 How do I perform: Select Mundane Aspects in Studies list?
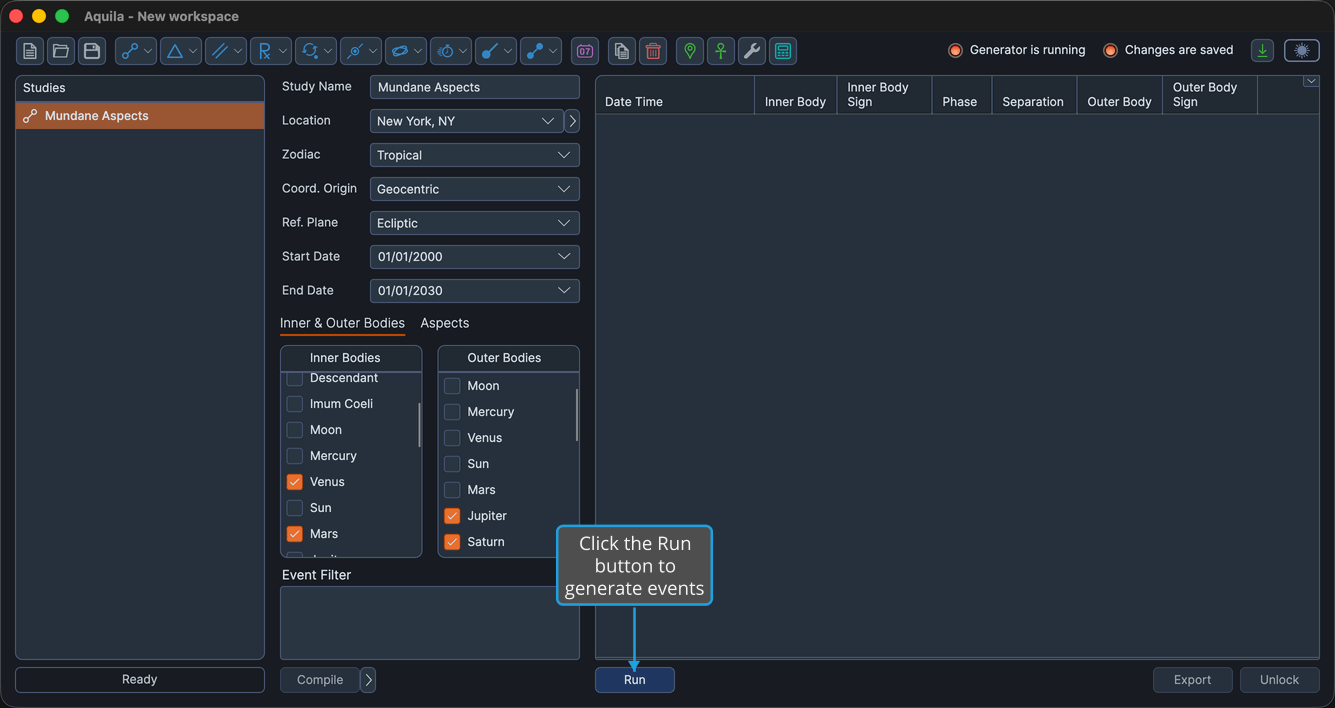(x=140, y=116)
